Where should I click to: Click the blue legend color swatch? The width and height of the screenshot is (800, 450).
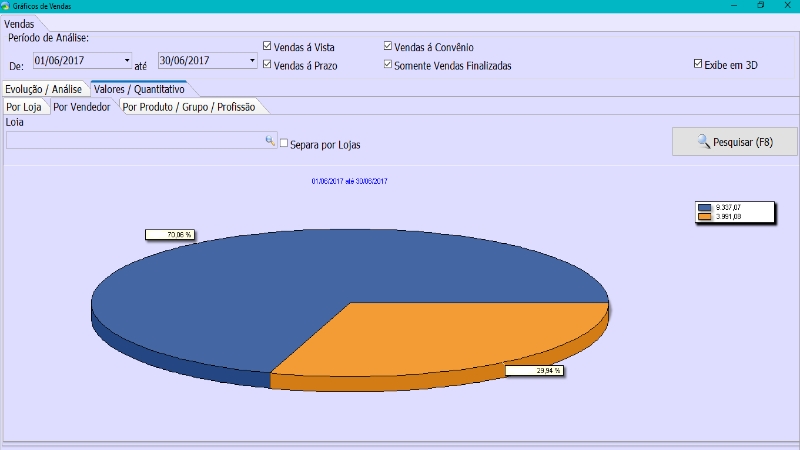(704, 207)
